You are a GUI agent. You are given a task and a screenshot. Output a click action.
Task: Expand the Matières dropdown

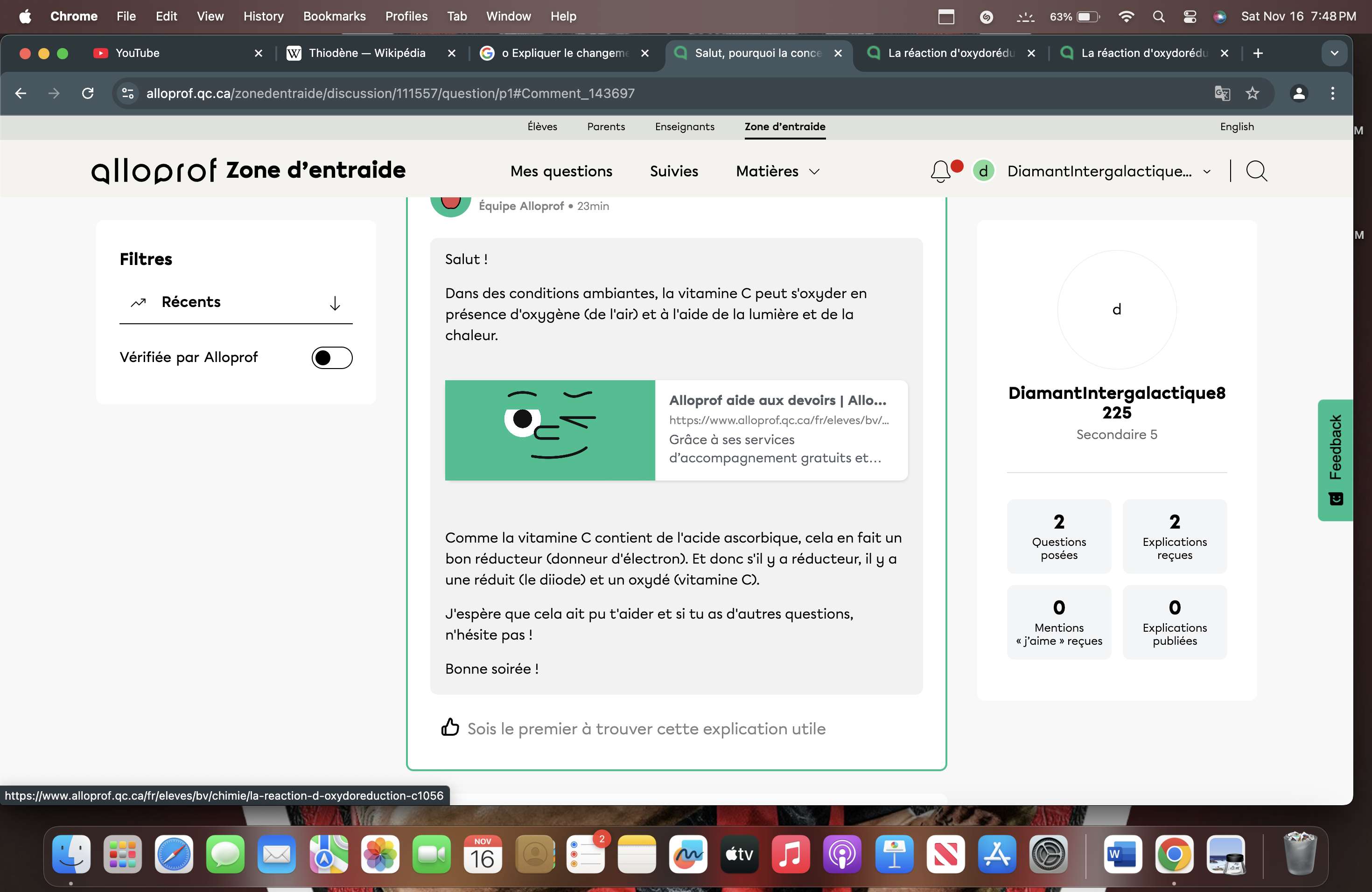pyautogui.click(x=777, y=171)
